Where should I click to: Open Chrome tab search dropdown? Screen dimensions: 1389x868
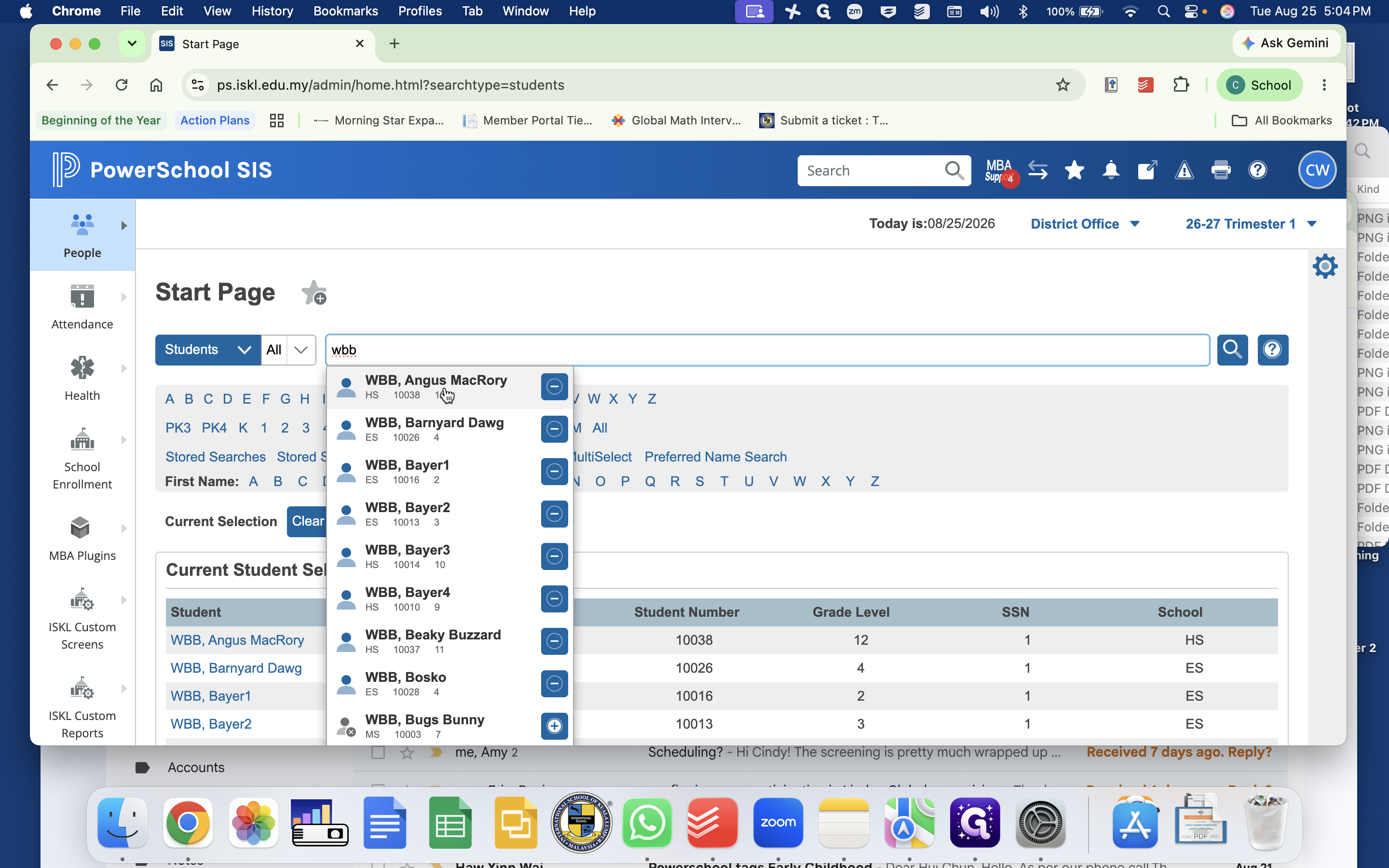(132, 43)
